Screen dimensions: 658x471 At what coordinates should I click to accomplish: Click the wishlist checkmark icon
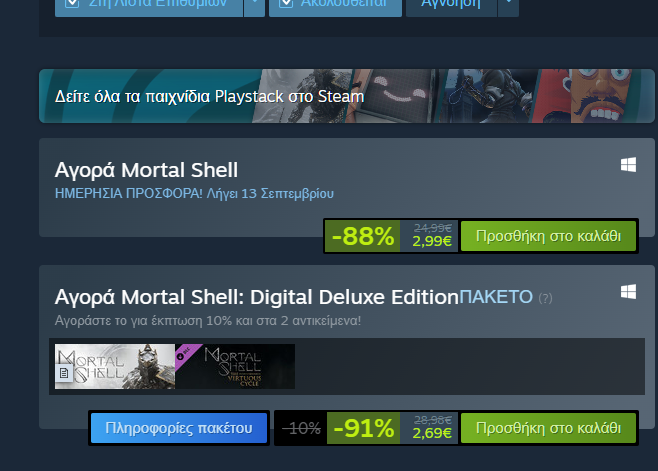(x=72, y=3)
